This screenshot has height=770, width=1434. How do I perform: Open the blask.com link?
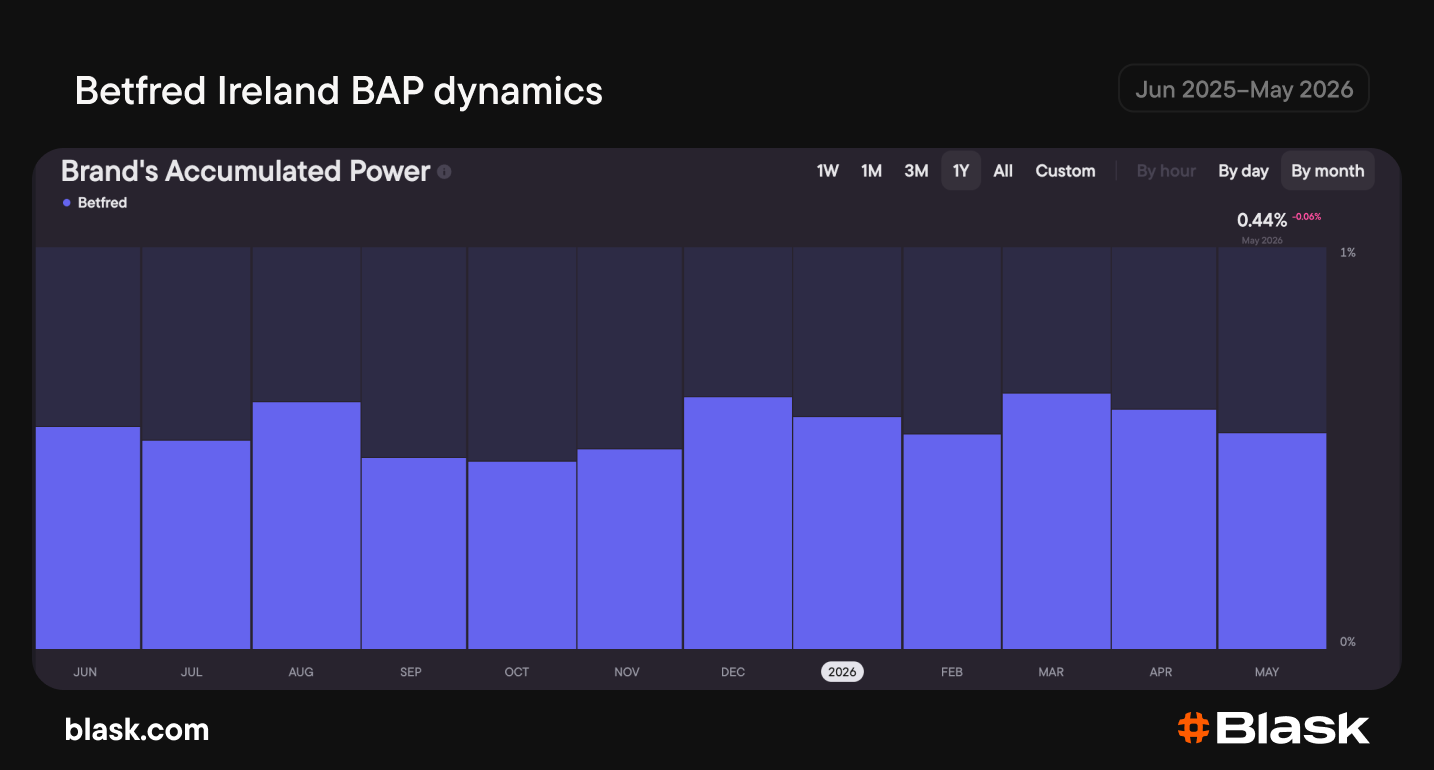(137, 730)
